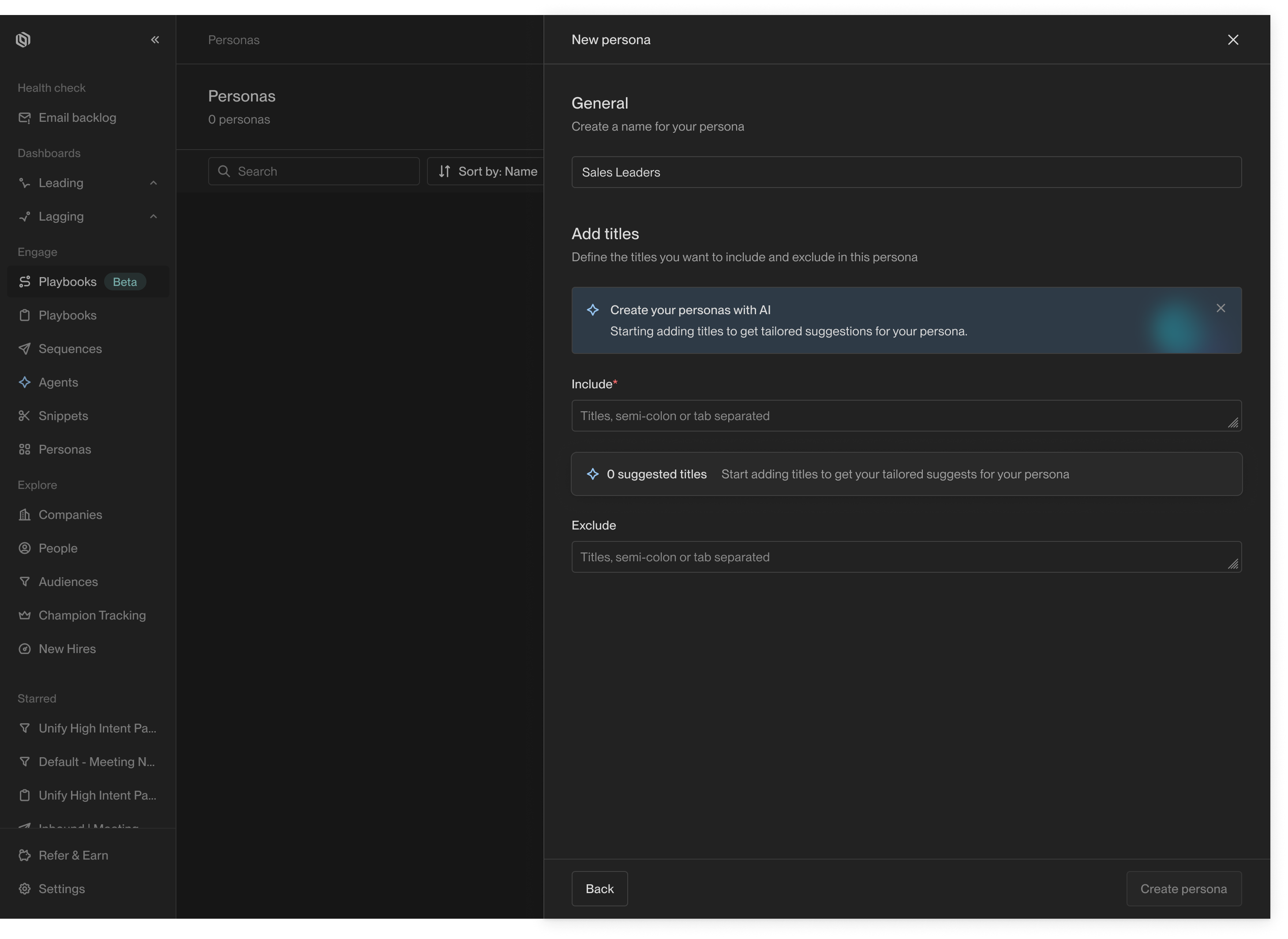Screen dimensions: 1288x939
Task: Open Champion Tracking crown item
Action: pos(91,616)
